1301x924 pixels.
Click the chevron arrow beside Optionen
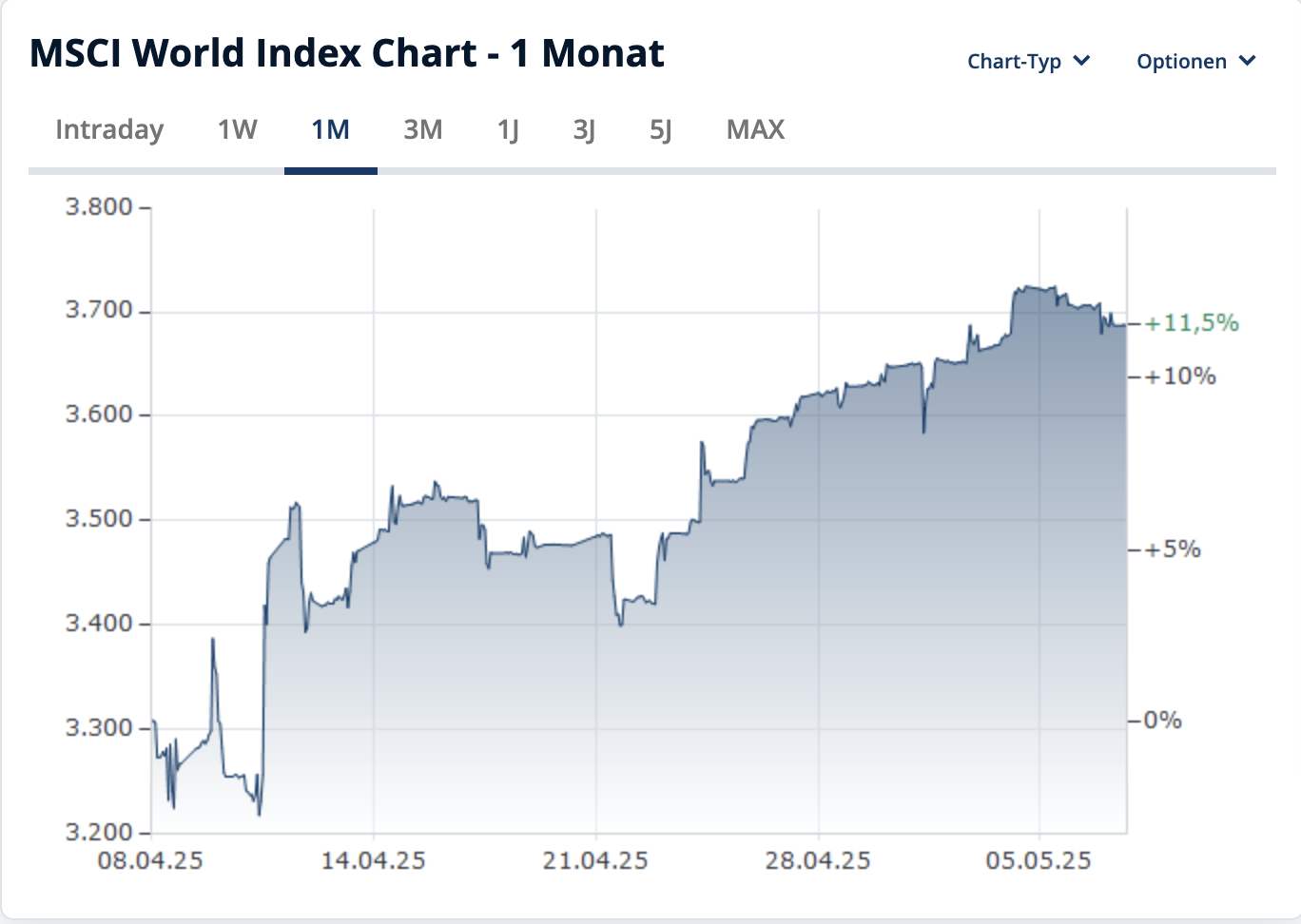click(1248, 62)
